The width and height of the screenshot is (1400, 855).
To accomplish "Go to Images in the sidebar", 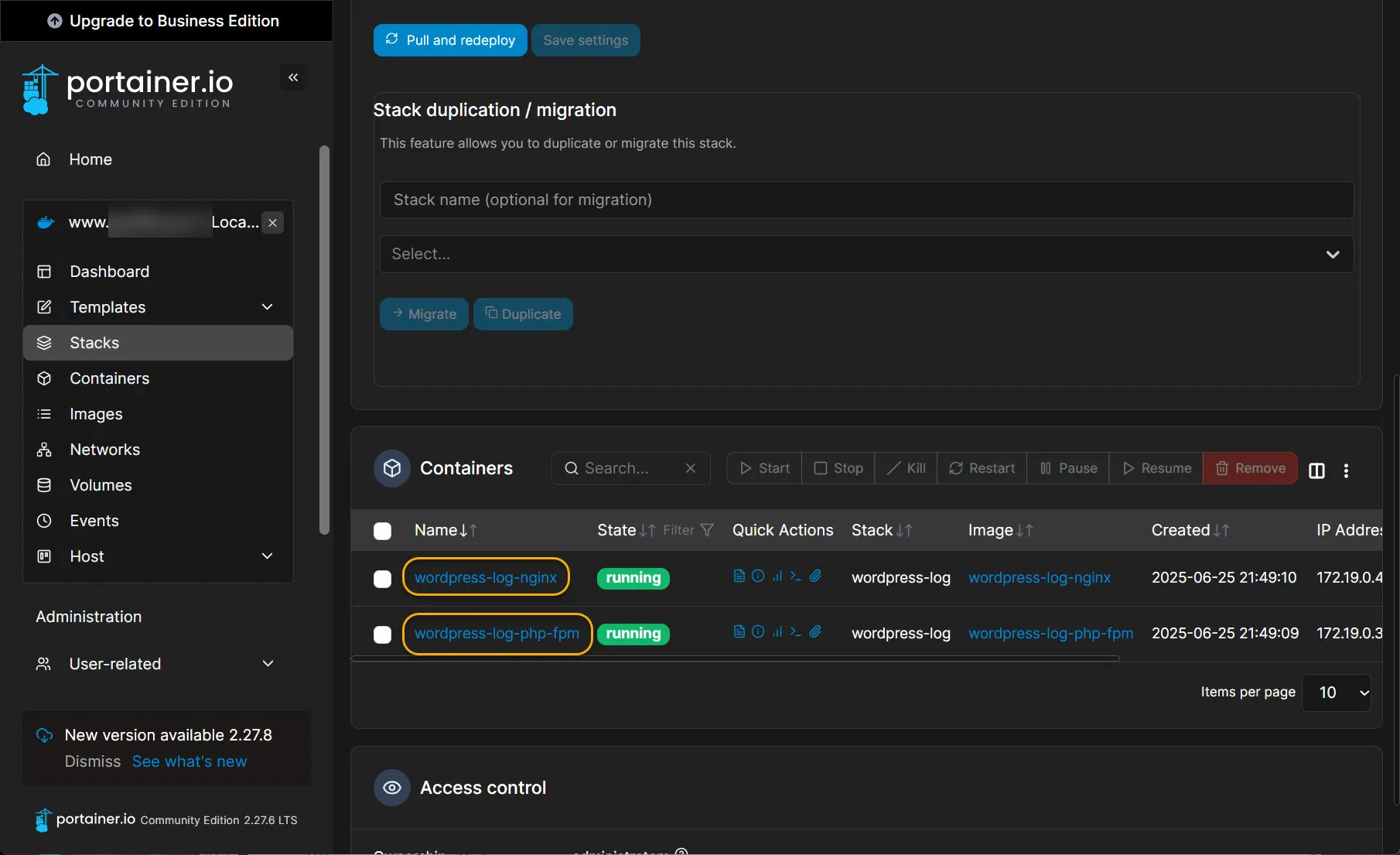I will point(96,414).
